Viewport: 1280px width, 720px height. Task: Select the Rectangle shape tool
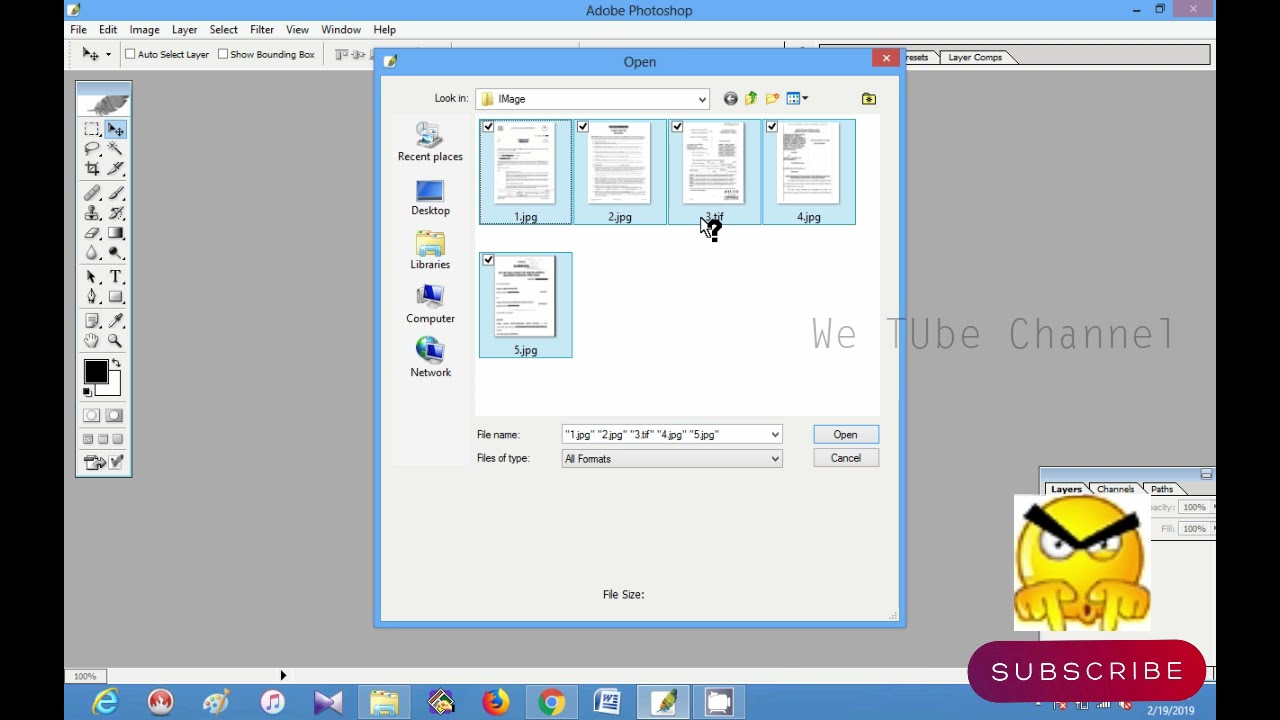[x=116, y=297]
